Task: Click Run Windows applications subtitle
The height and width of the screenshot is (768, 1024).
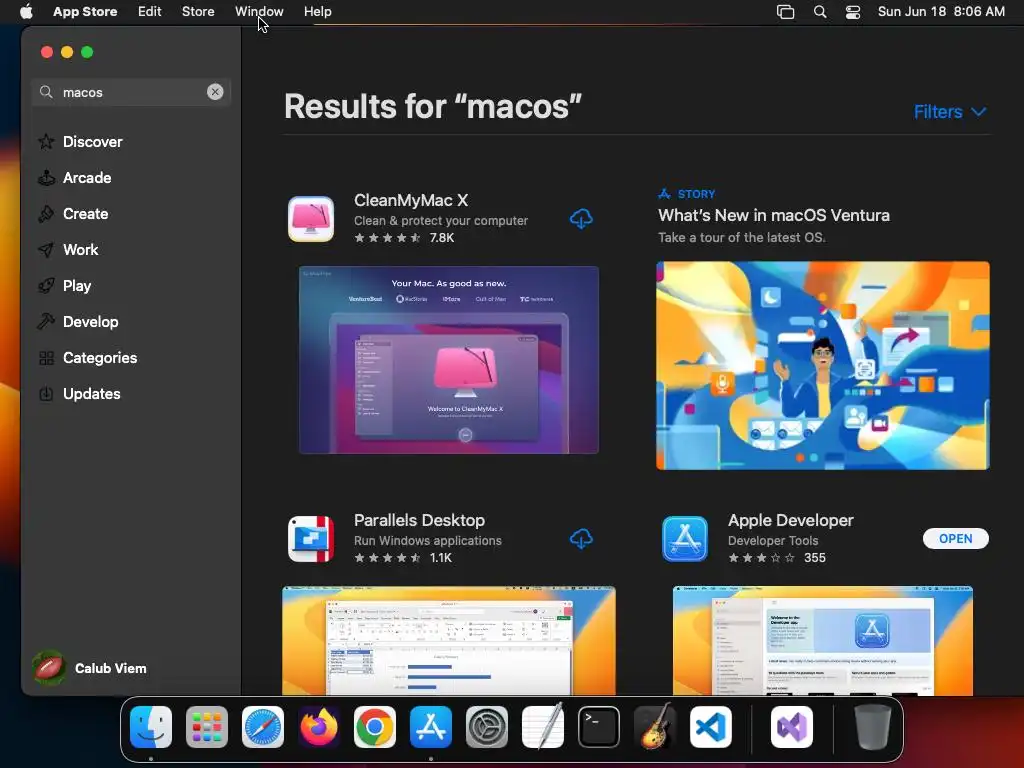Action: click(428, 541)
